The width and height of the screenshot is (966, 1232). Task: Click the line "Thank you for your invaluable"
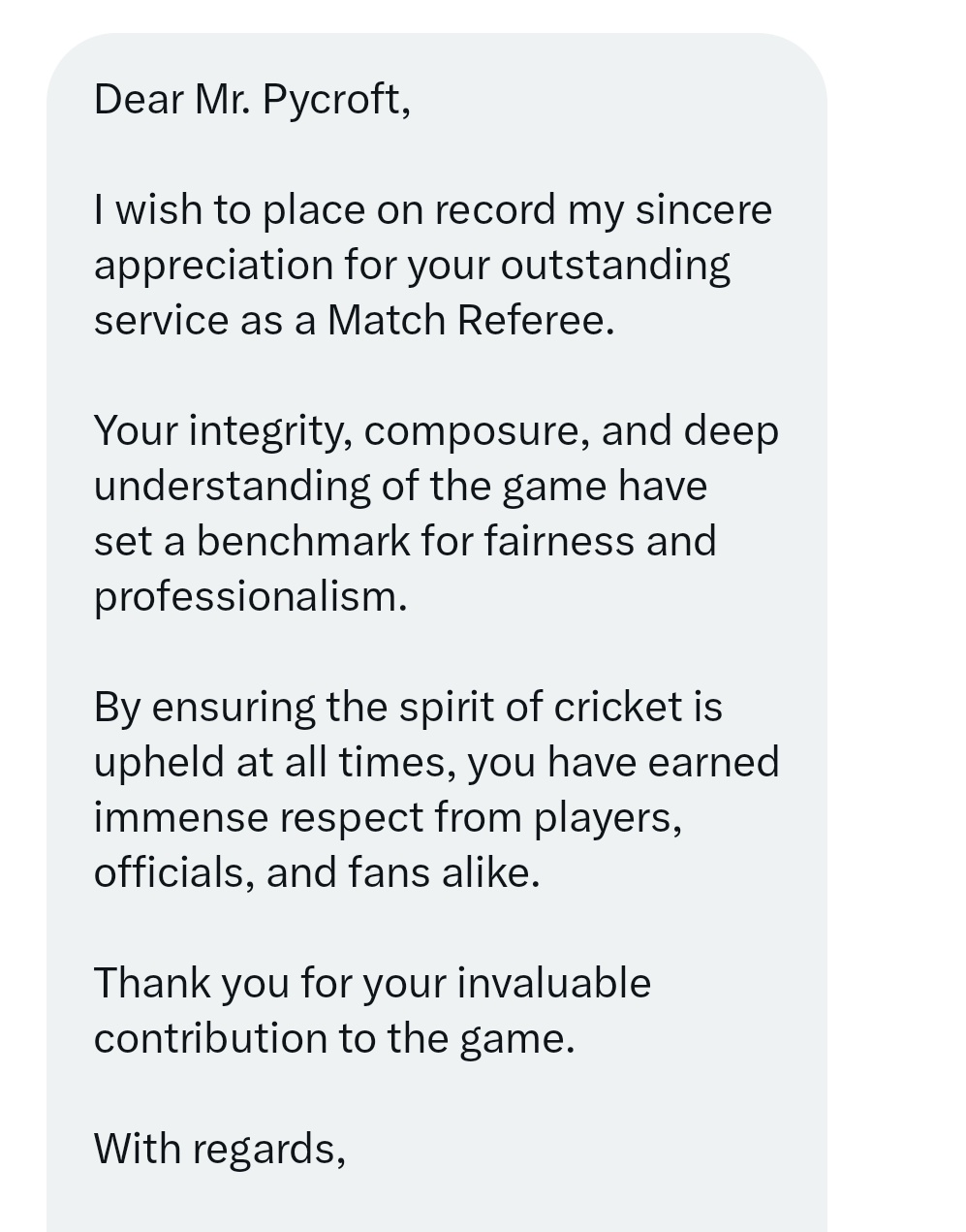(372, 984)
